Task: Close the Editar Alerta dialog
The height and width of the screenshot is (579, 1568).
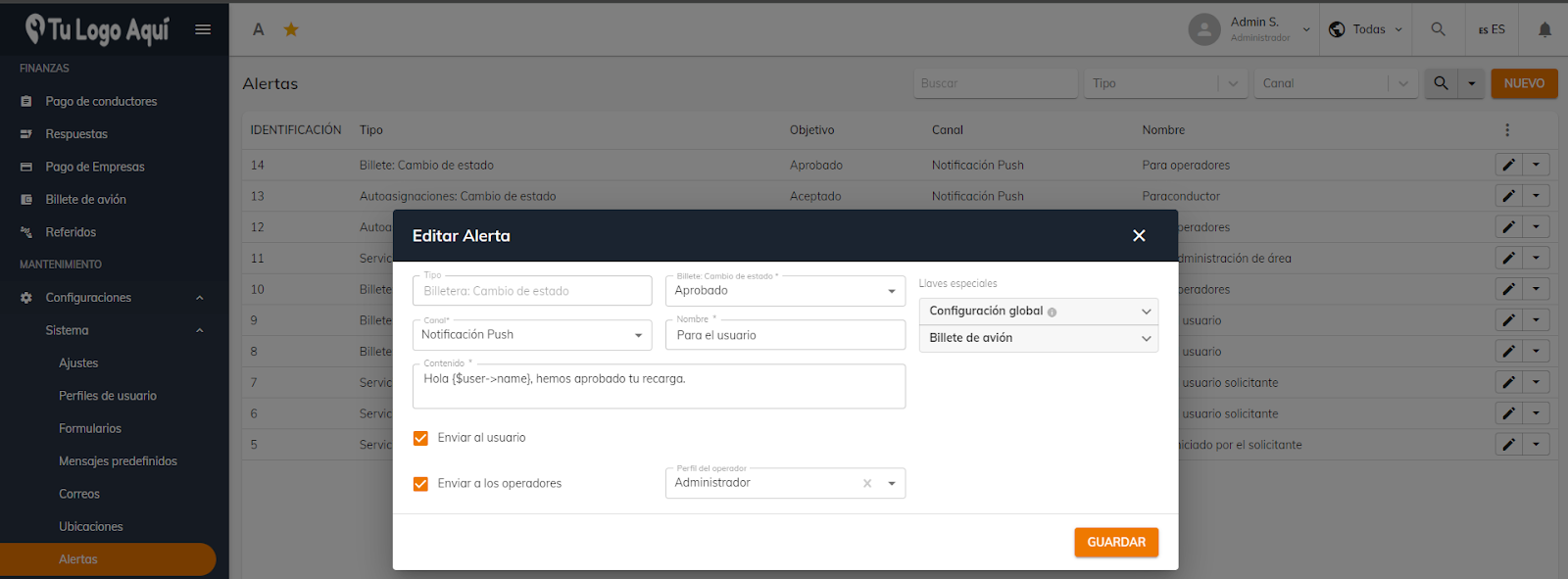Action: pyautogui.click(x=1139, y=236)
